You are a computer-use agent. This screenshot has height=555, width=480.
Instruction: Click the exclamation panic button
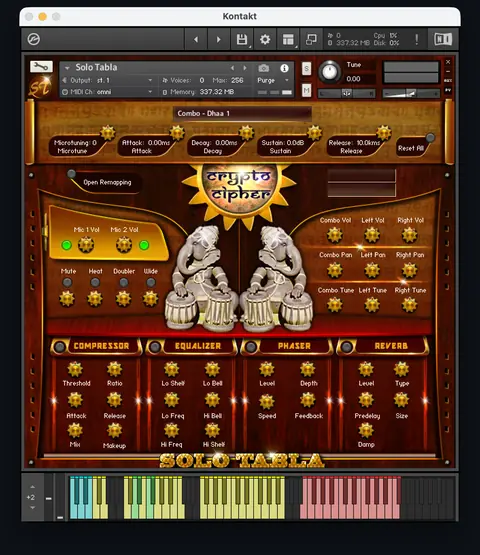(417, 39)
